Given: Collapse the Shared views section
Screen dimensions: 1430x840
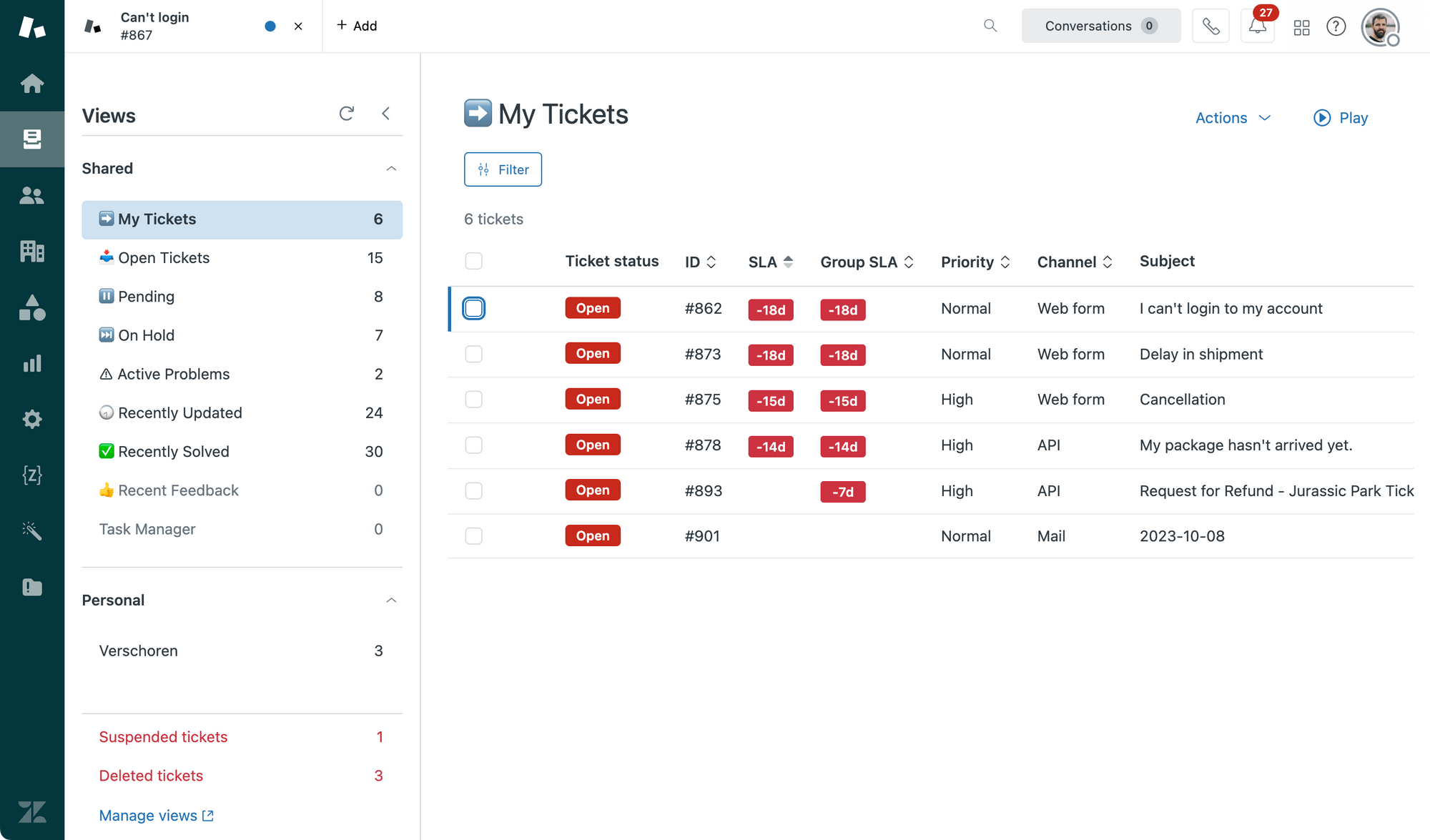Looking at the screenshot, I should pyautogui.click(x=391, y=169).
